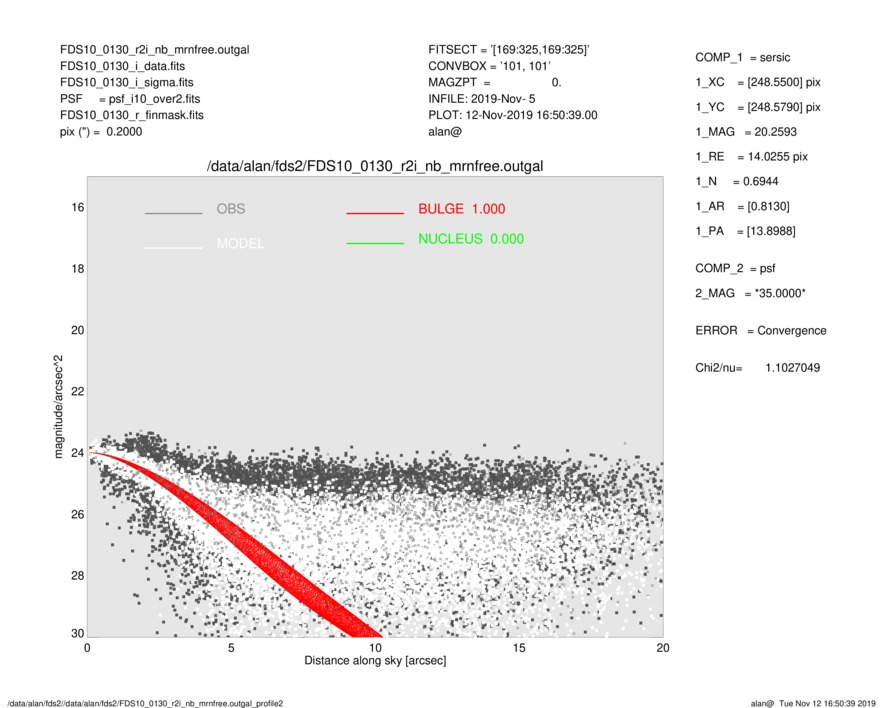Image resolution: width=885 pixels, height=708 pixels.
Task: Click the y-axis tick label 16
Action: coord(77,208)
